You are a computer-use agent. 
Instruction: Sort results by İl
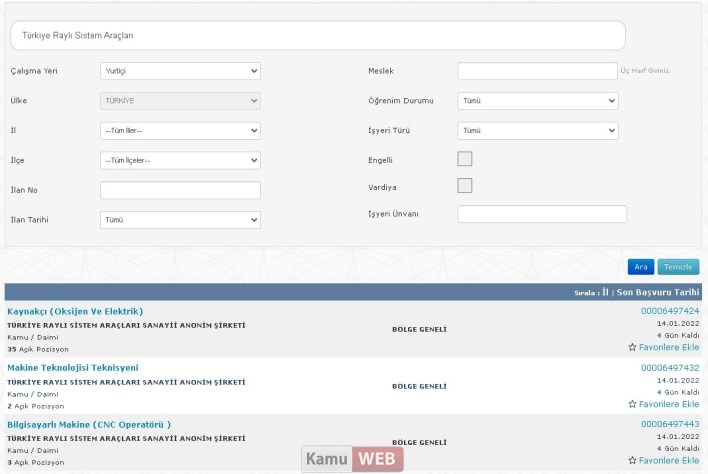(x=605, y=292)
